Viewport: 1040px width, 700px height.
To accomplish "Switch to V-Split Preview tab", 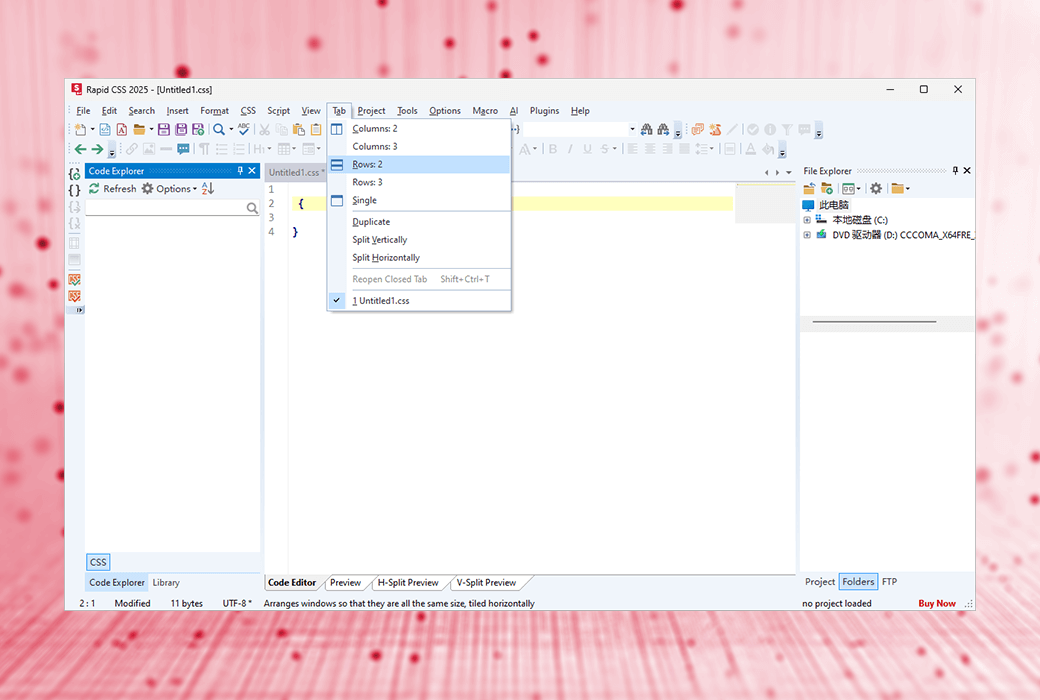I will coord(486,583).
